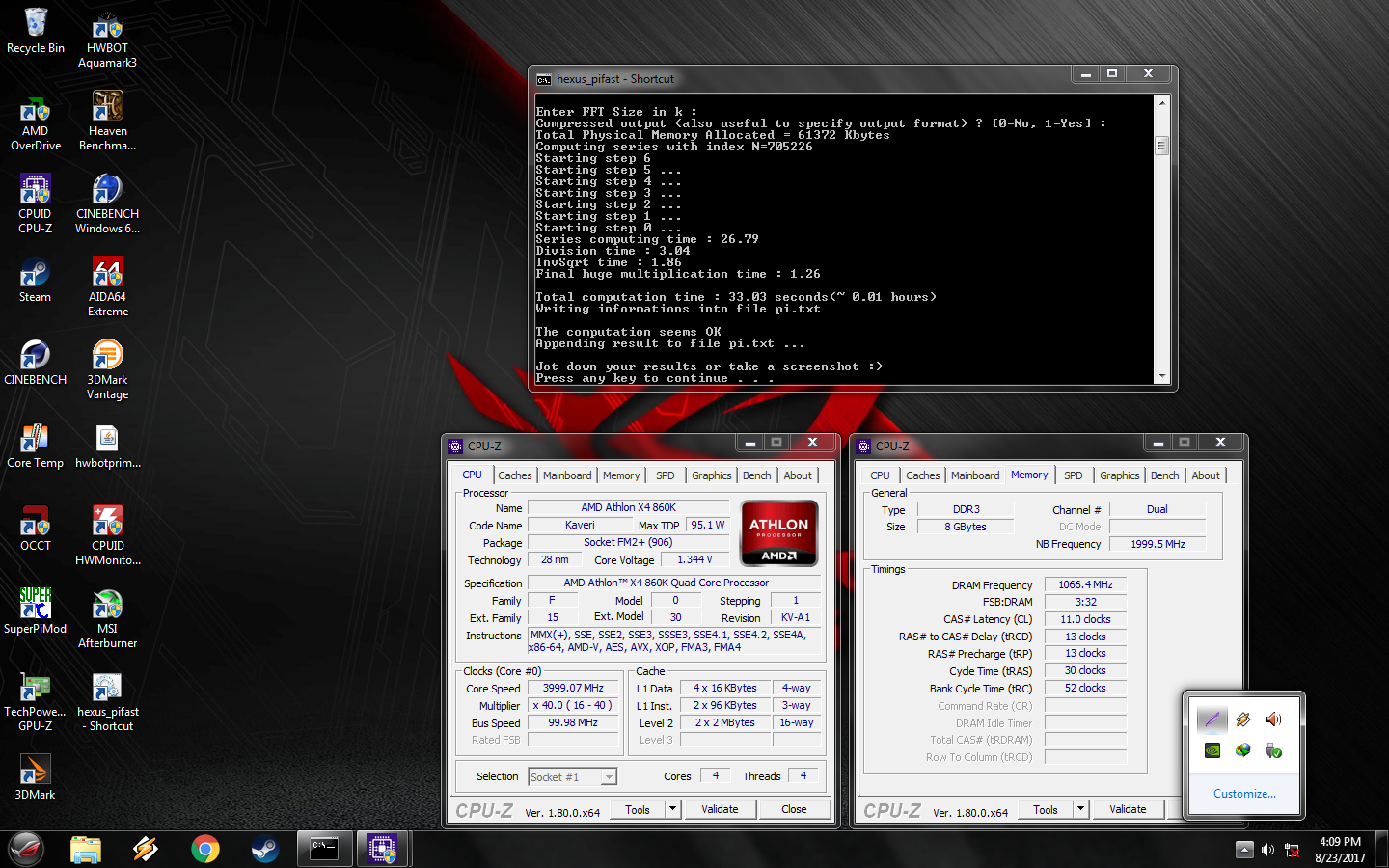This screenshot has width=1389, height=868.
Task: Switch to the command prompt taskbar button
Action: coord(324,849)
